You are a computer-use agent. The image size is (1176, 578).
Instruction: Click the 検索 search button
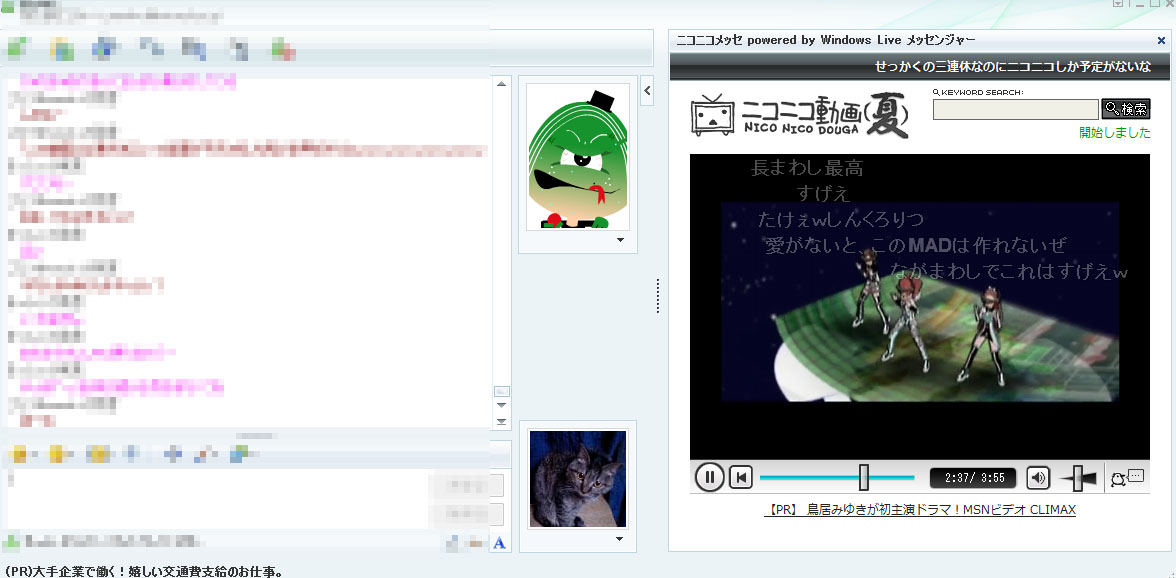tap(1126, 109)
